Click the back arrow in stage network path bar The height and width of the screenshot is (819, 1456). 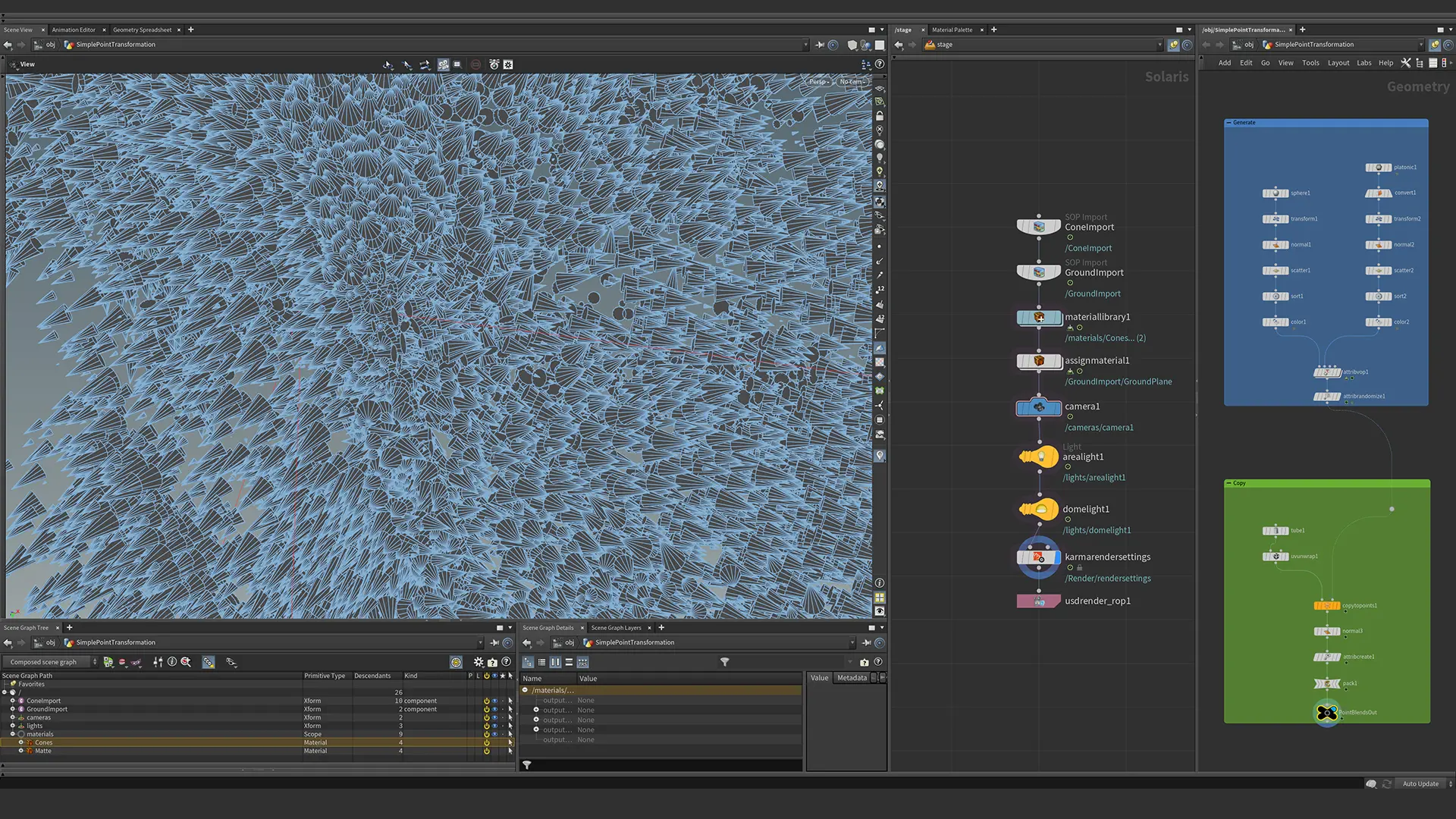tap(899, 45)
